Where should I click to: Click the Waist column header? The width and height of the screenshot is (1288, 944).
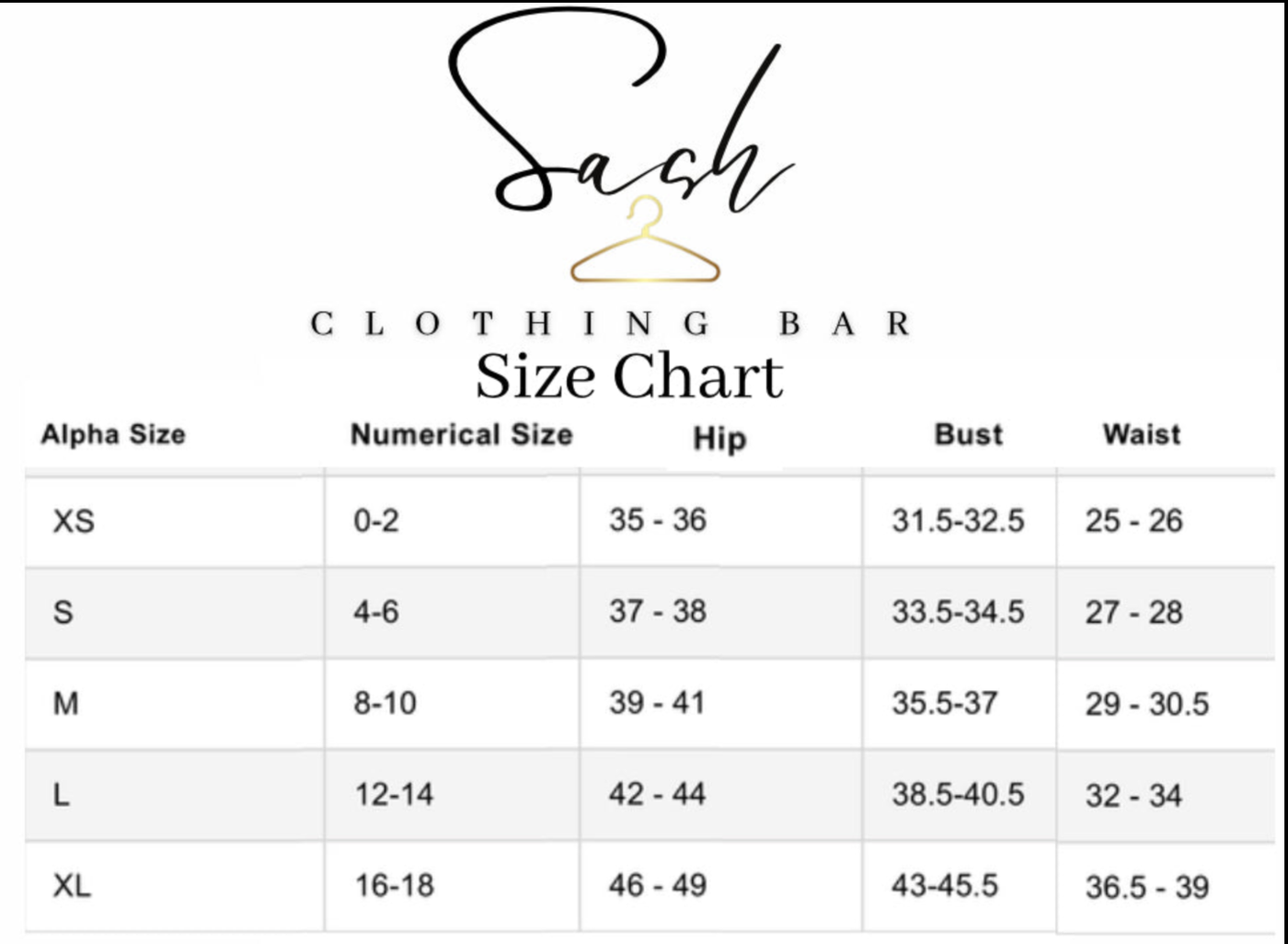(1142, 434)
